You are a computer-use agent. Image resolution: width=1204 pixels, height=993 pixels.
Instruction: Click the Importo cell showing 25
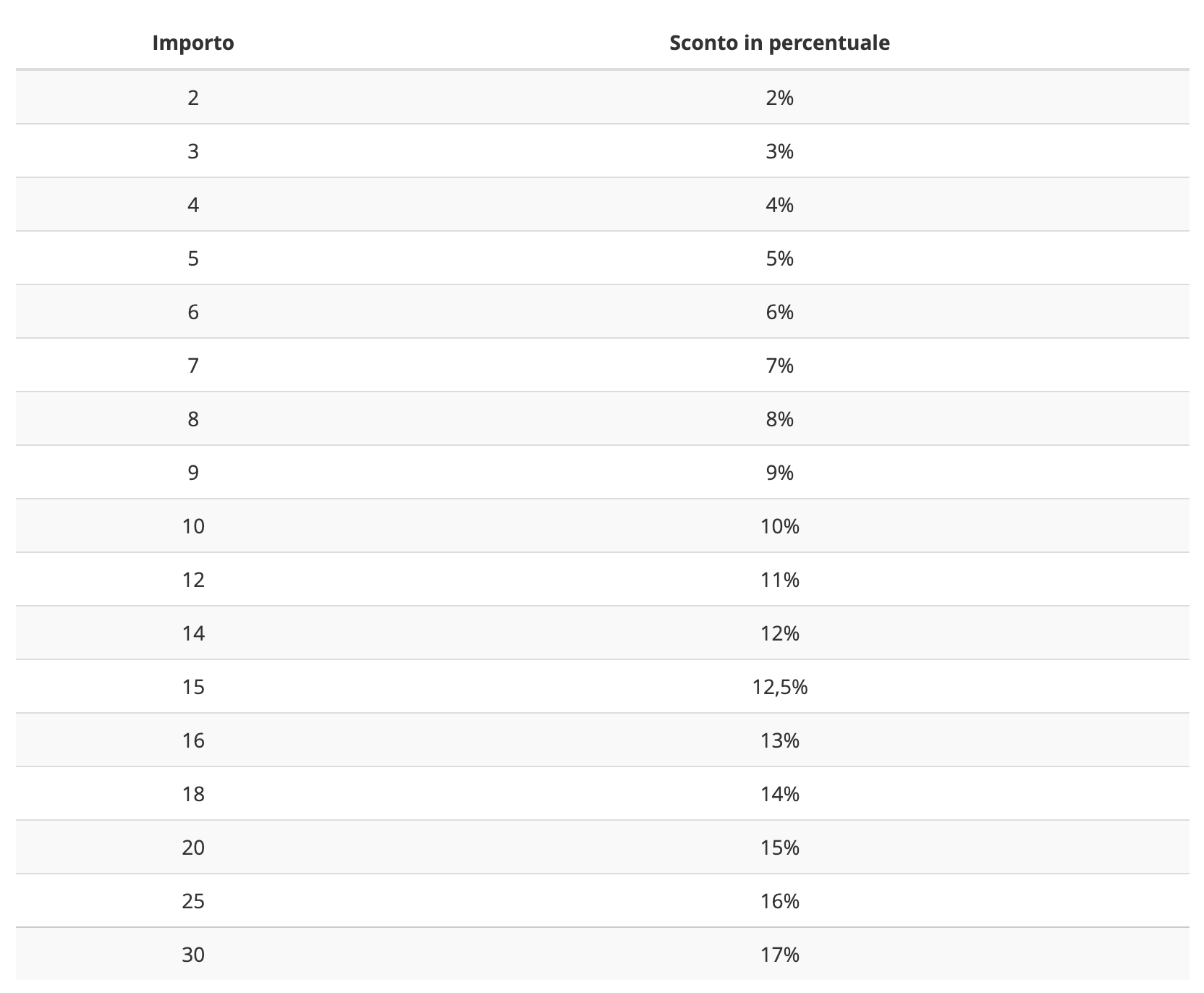193,901
